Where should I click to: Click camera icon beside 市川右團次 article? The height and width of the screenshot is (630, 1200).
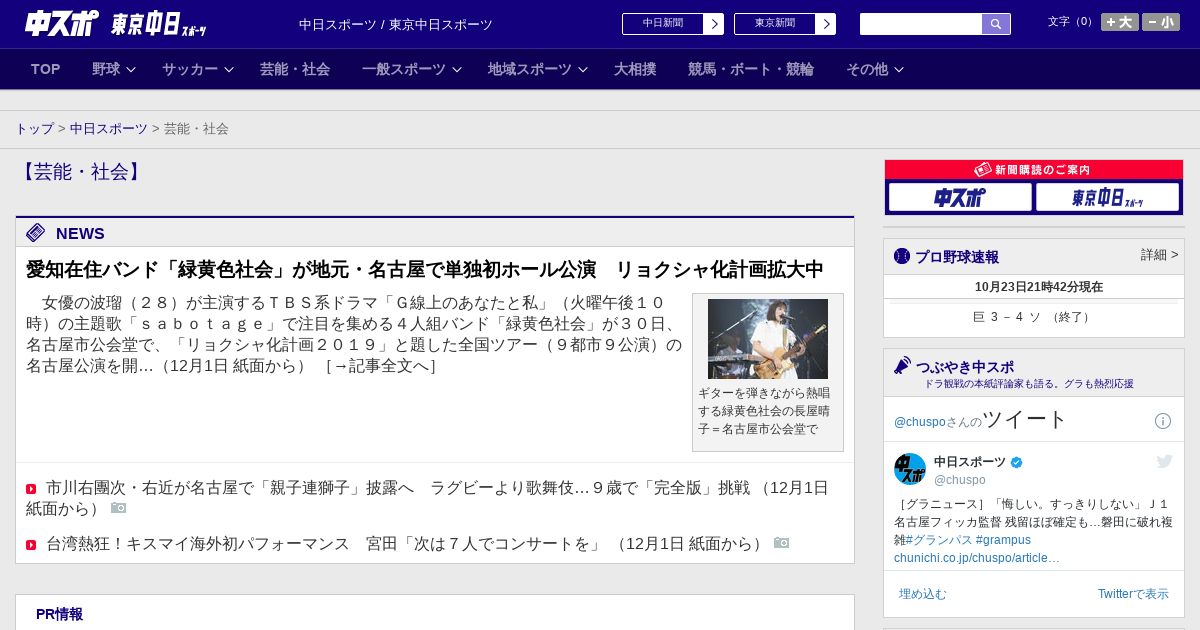pos(119,508)
